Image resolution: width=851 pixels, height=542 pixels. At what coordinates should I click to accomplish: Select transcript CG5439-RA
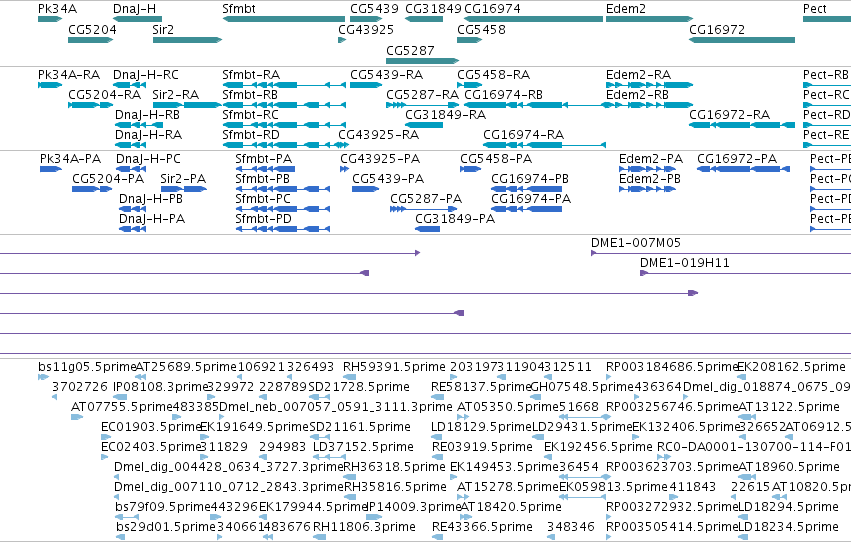pos(366,85)
